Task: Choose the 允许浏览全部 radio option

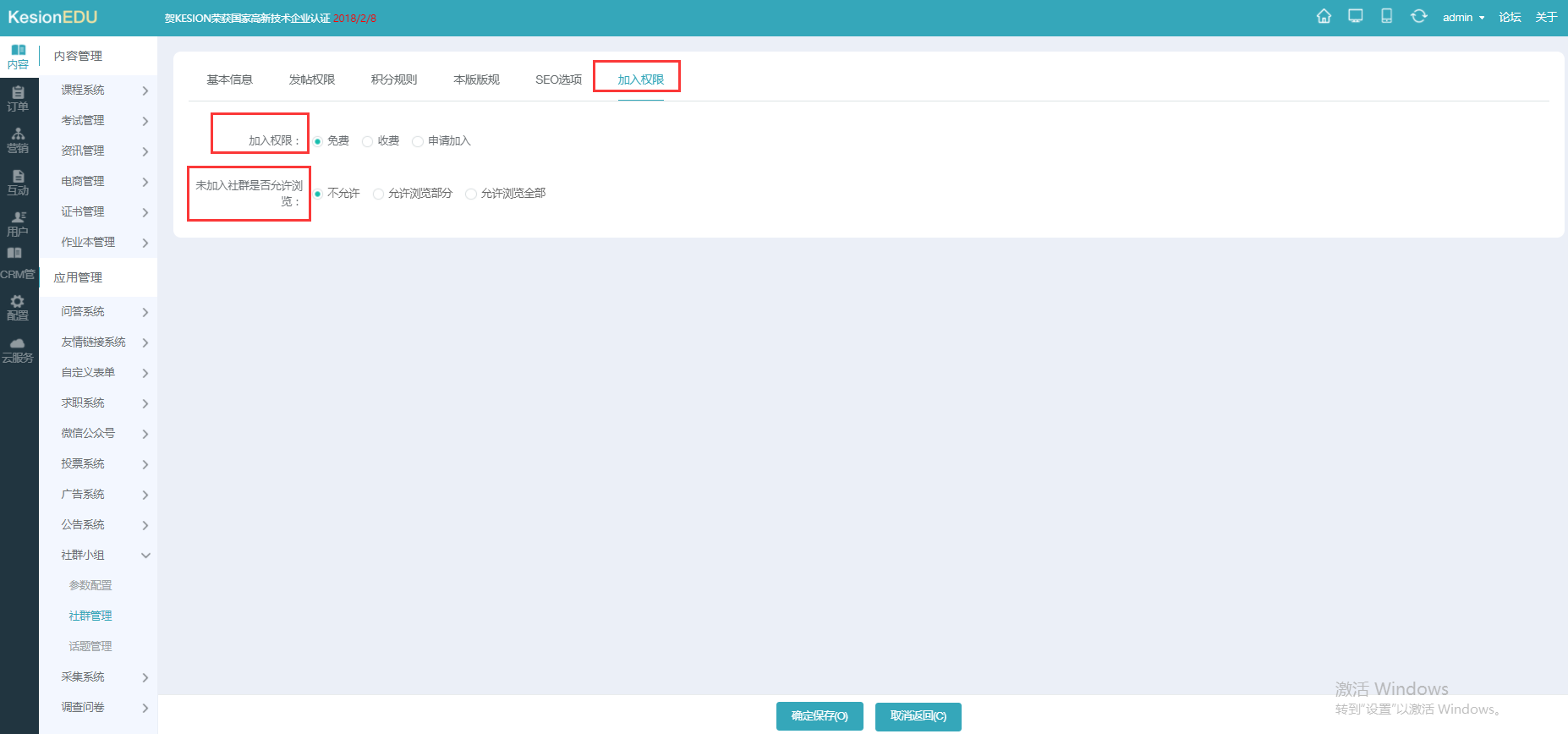Action: (x=471, y=194)
